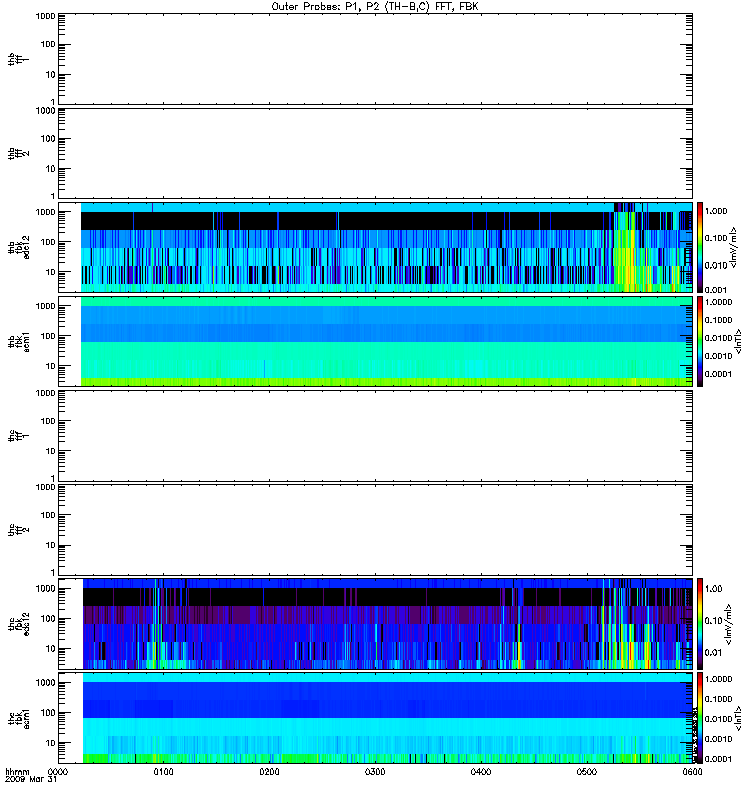Screen dimensions: 750x800
Task: Click the plot title 'Outer Probes: P1, P2 (TH-B,C) FFT, FBK'
Action: tap(375, 7)
